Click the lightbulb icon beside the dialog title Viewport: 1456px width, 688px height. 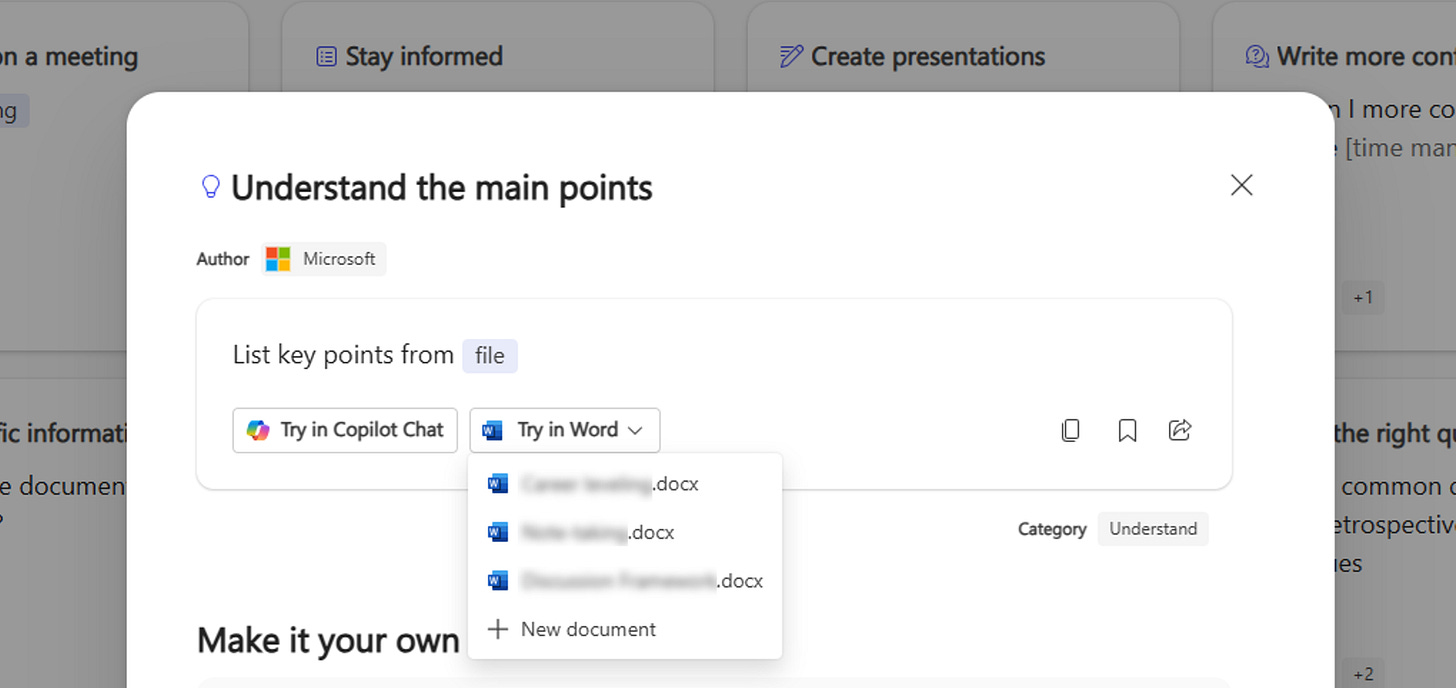(x=210, y=186)
